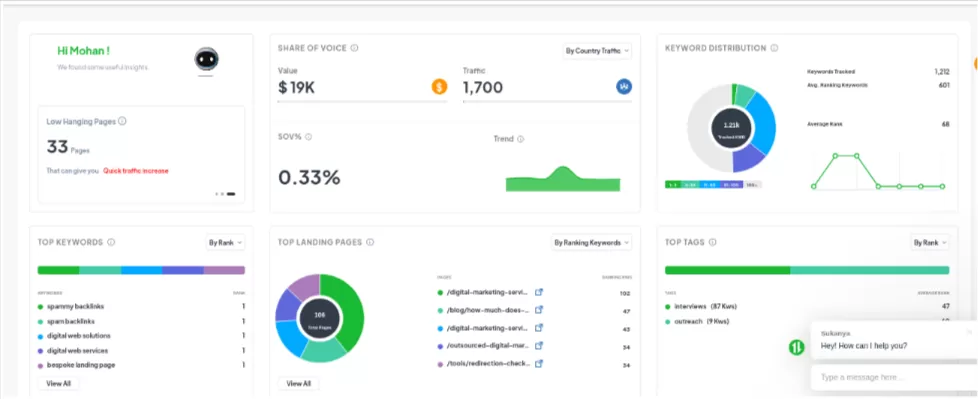Click the robot avatar icon

point(206,60)
